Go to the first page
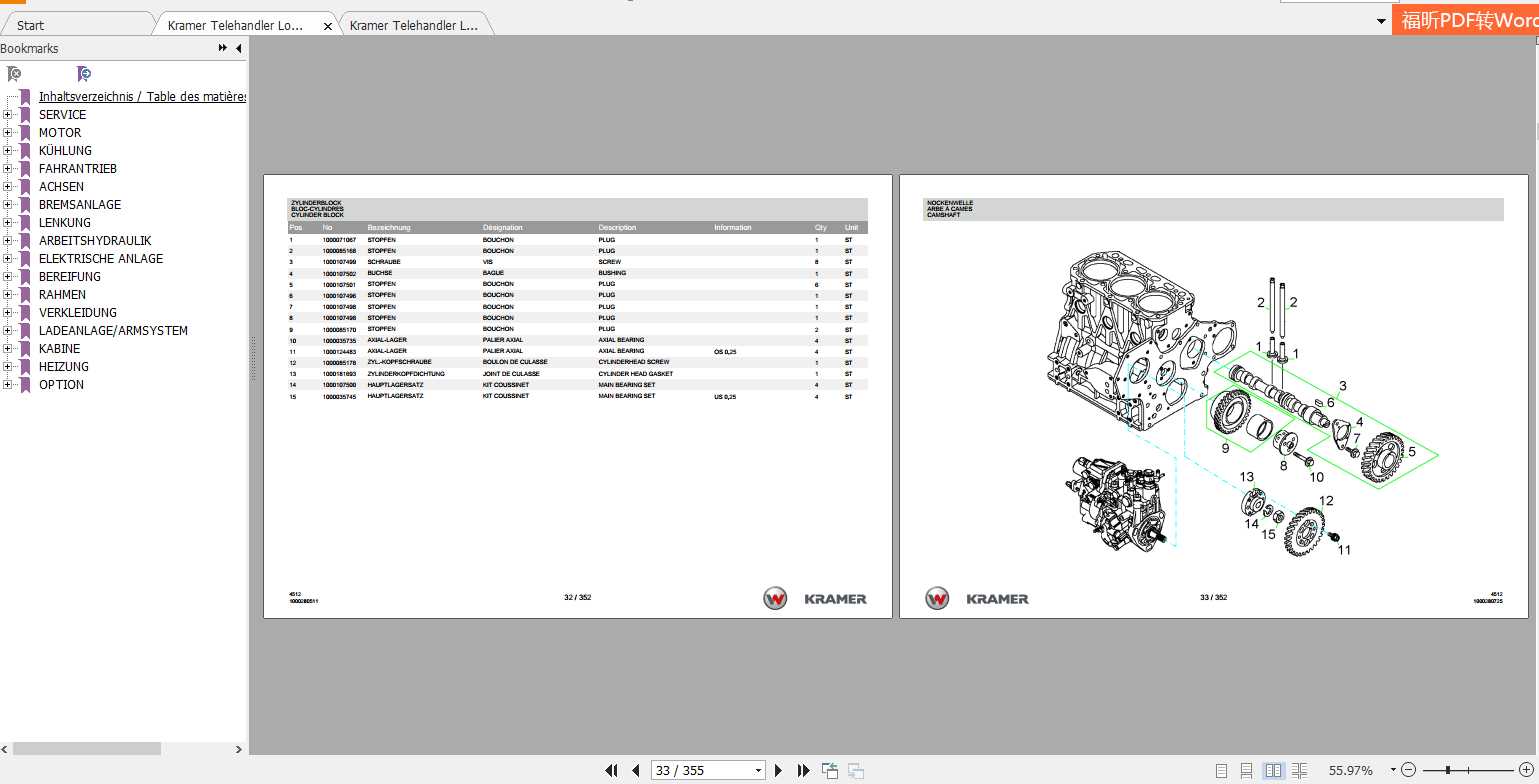The width and height of the screenshot is (1539, 784). pos(611,770)
